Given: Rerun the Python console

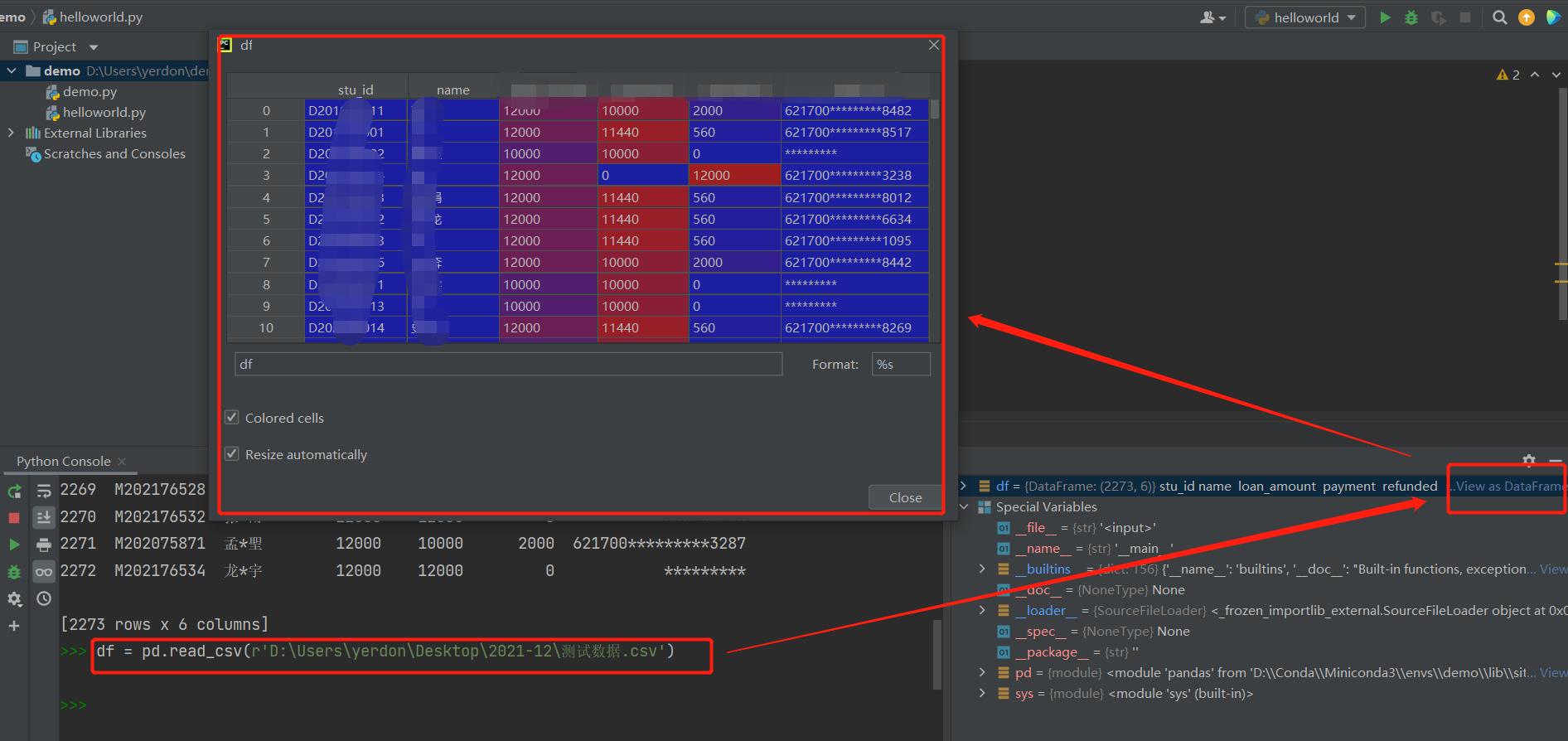Looking at the screenshot, I should pyautogui.click(x=14, y=491).
